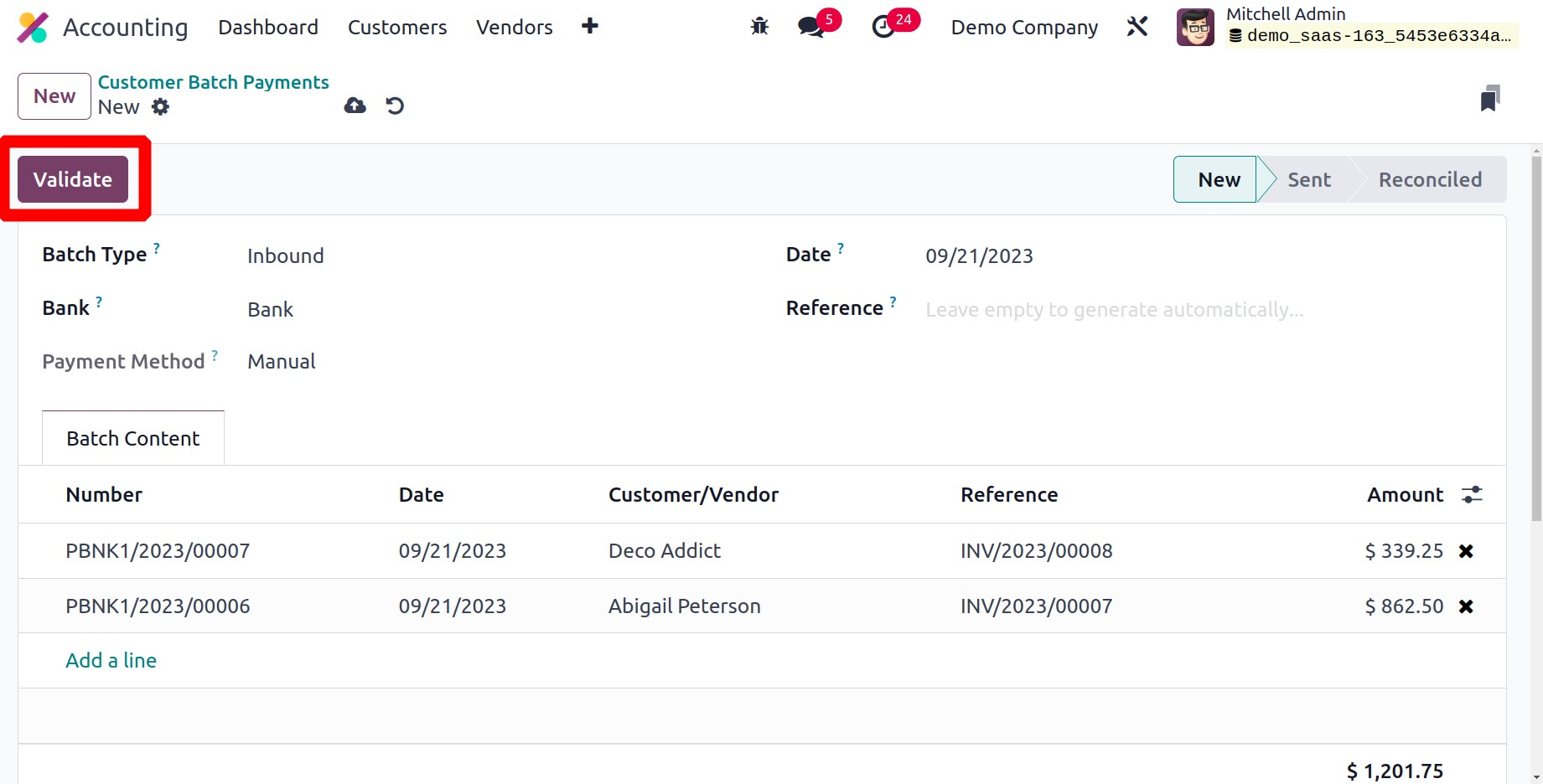1543x784 pixels.
Task: Open the chat messages icon
Action: pyautogui.click(x=810, y=27)
